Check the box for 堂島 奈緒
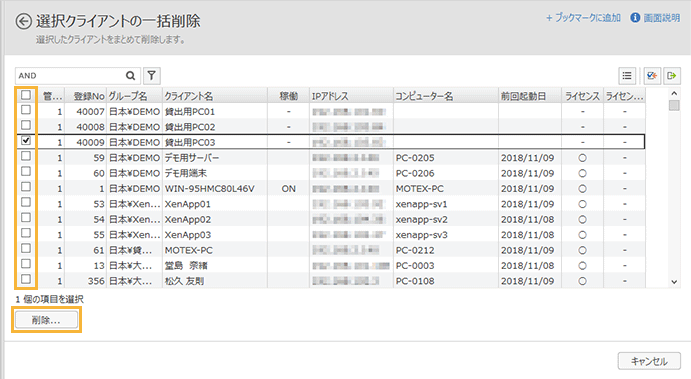Image resolution: width=691 pixels, height=379 pixels. (x=26, y=264)
